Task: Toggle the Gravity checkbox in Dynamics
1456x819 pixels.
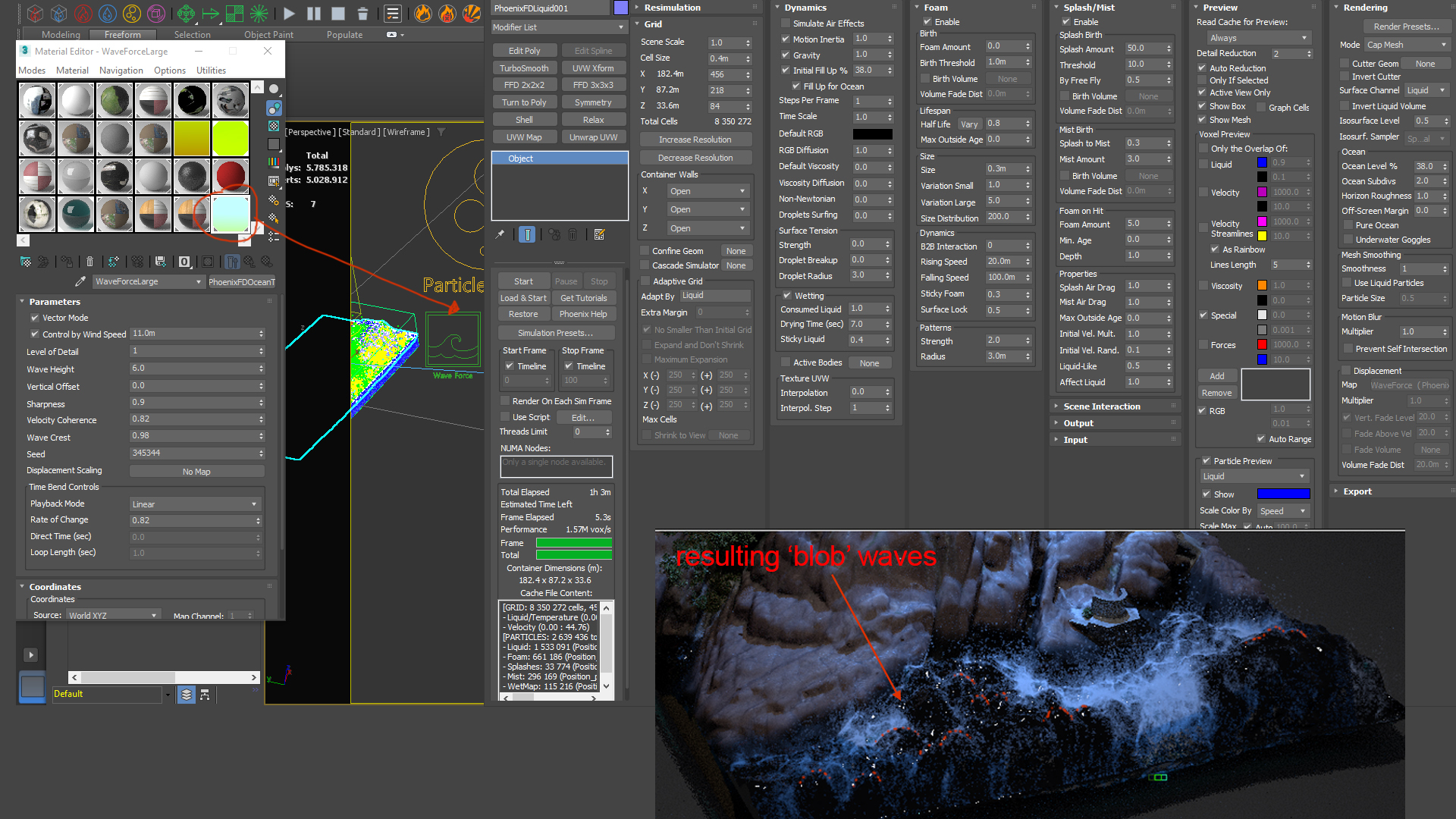Action: 786,55
